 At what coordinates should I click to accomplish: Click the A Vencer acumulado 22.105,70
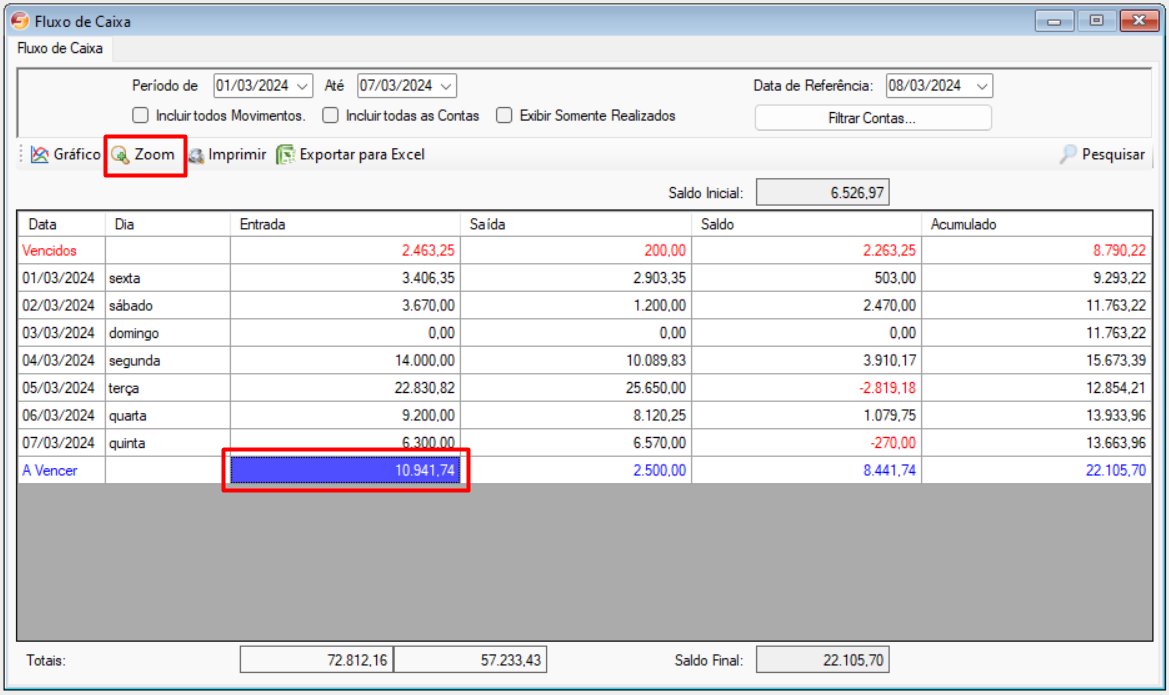point(1037,471)
